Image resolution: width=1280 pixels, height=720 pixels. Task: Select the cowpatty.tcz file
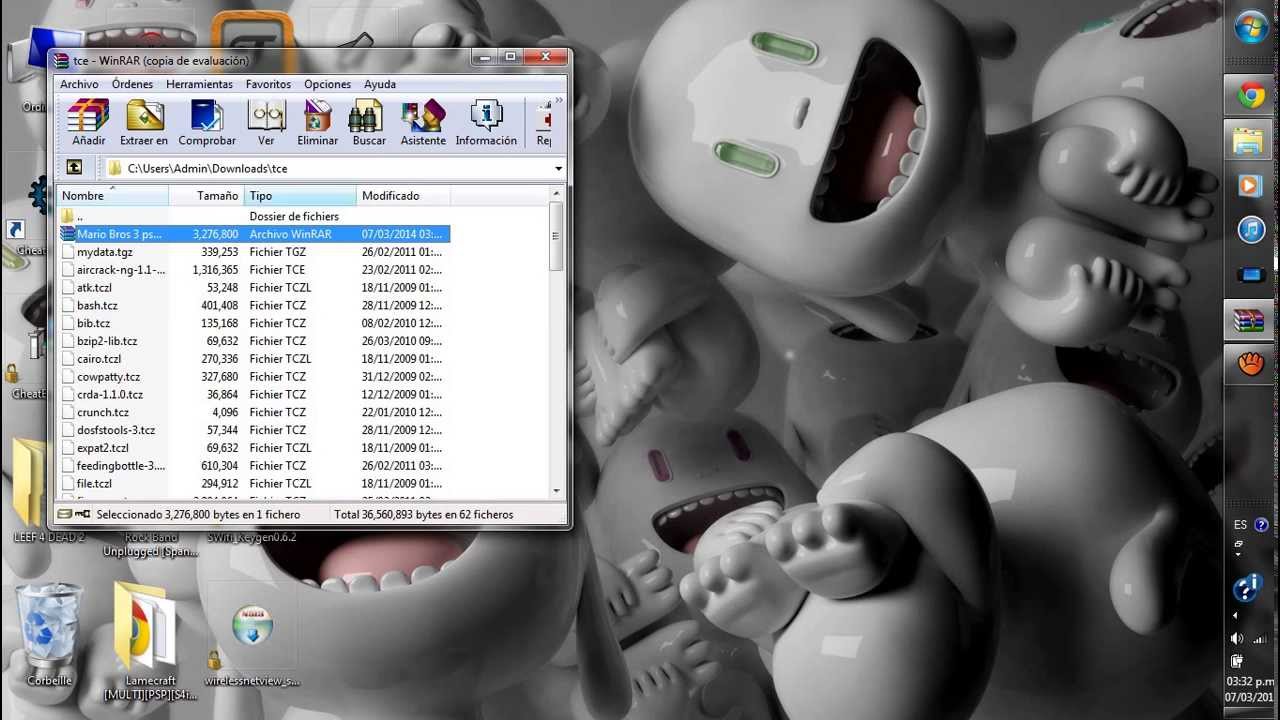(x=254, y=377)
